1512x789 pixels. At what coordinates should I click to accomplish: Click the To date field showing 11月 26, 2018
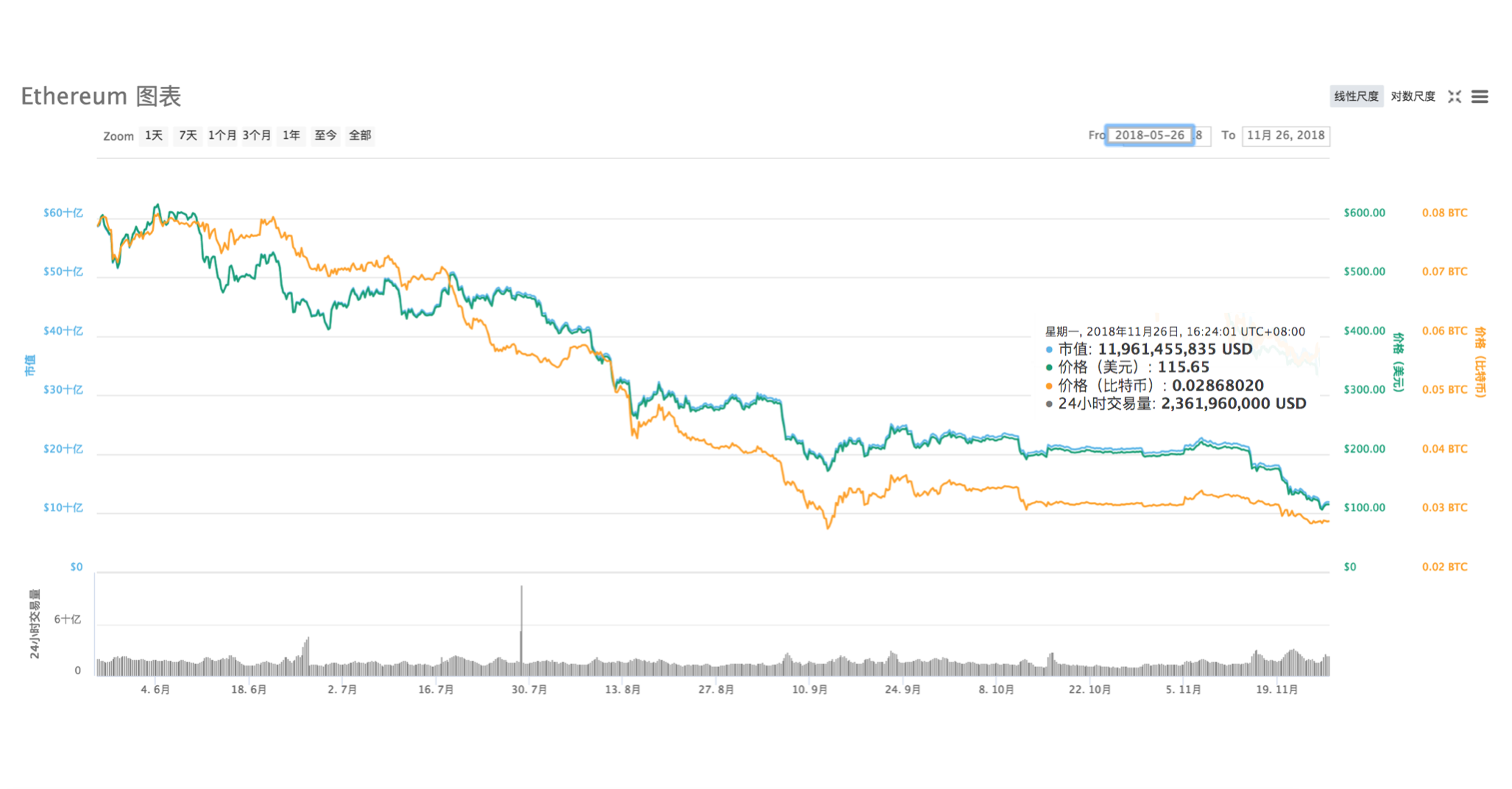(1285, 135)
